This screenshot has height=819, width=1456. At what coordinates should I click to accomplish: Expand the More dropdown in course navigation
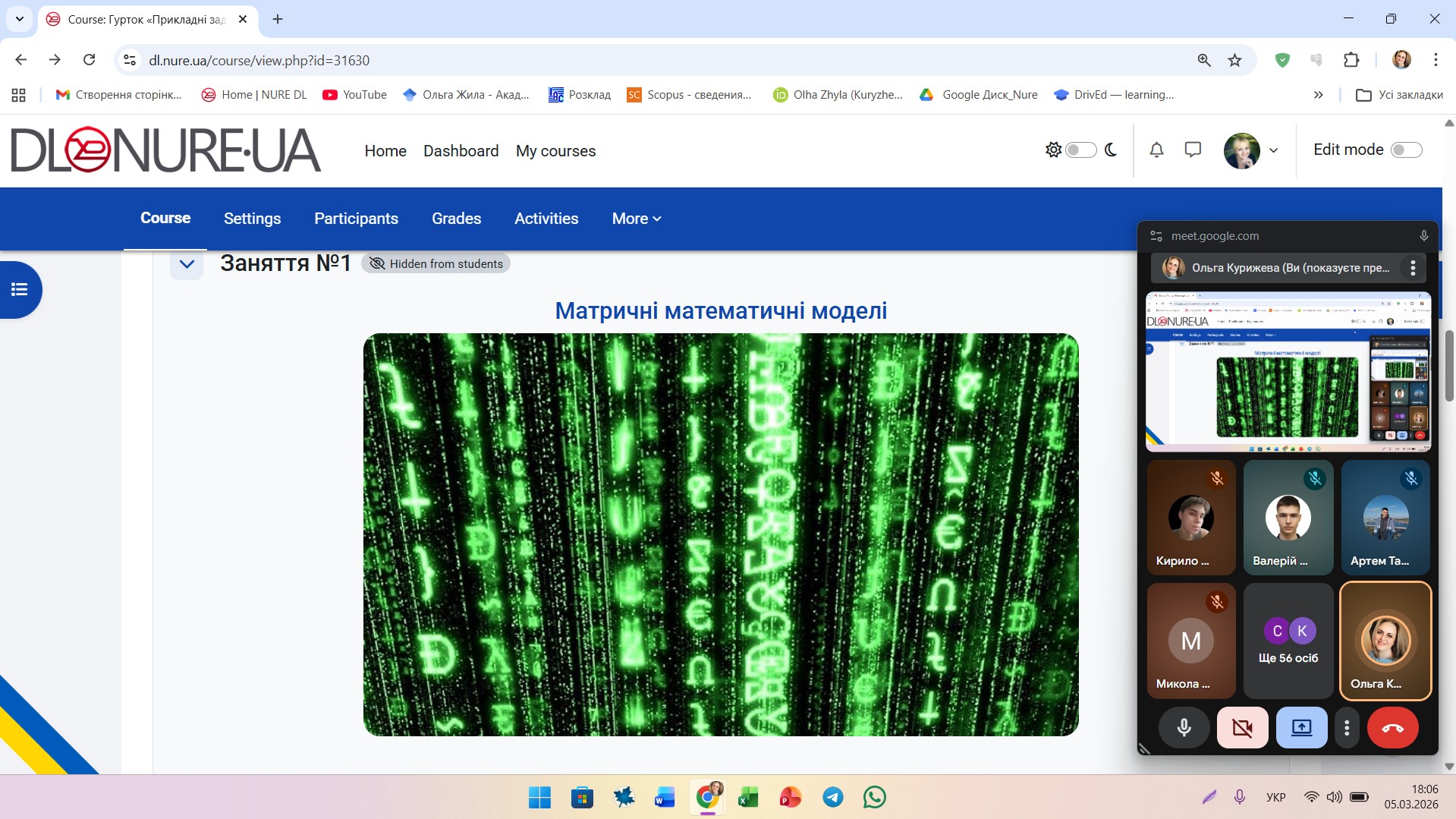[x=637, y=219]
